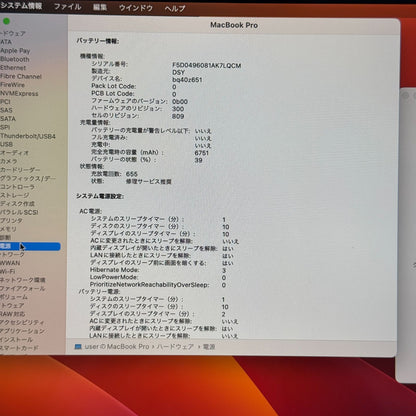Select Thunderbolt/USB4 in the sidebar

[28, 136]
